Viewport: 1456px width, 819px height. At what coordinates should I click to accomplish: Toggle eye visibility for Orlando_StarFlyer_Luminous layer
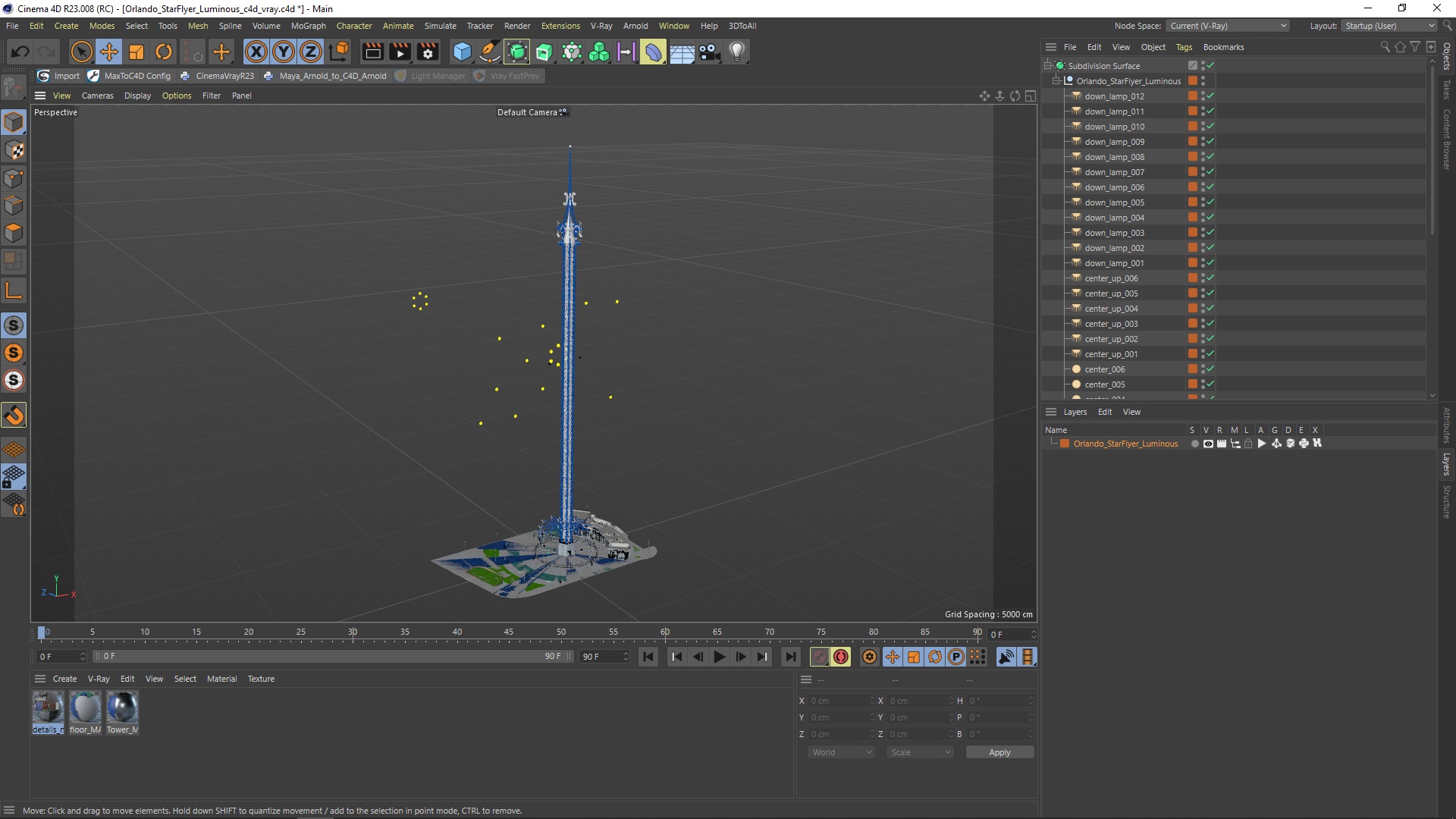click(x=1208, y=444)
